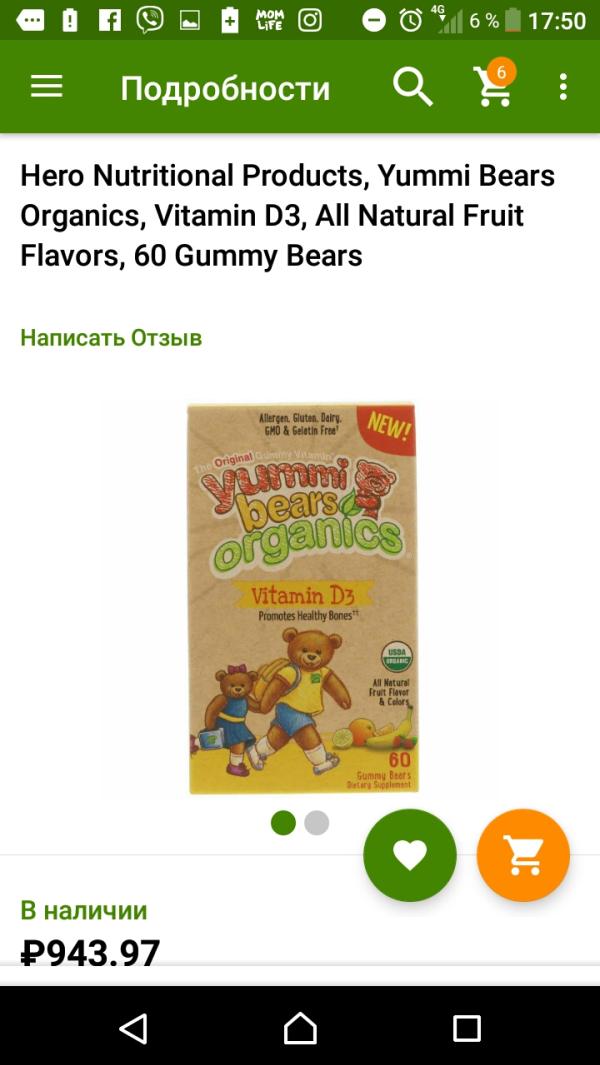Tap the Instagram notification icon in status bar
The height and width of the screenshot is (1065, 600).
click(x=310, y=20)
